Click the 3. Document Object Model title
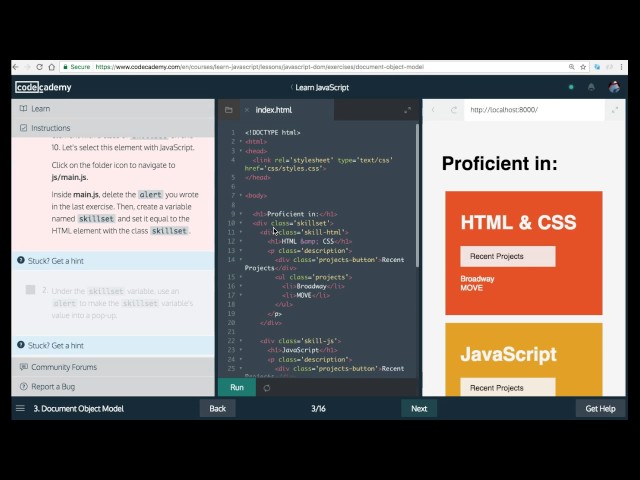The image size is (640, 480). (78, 409)
